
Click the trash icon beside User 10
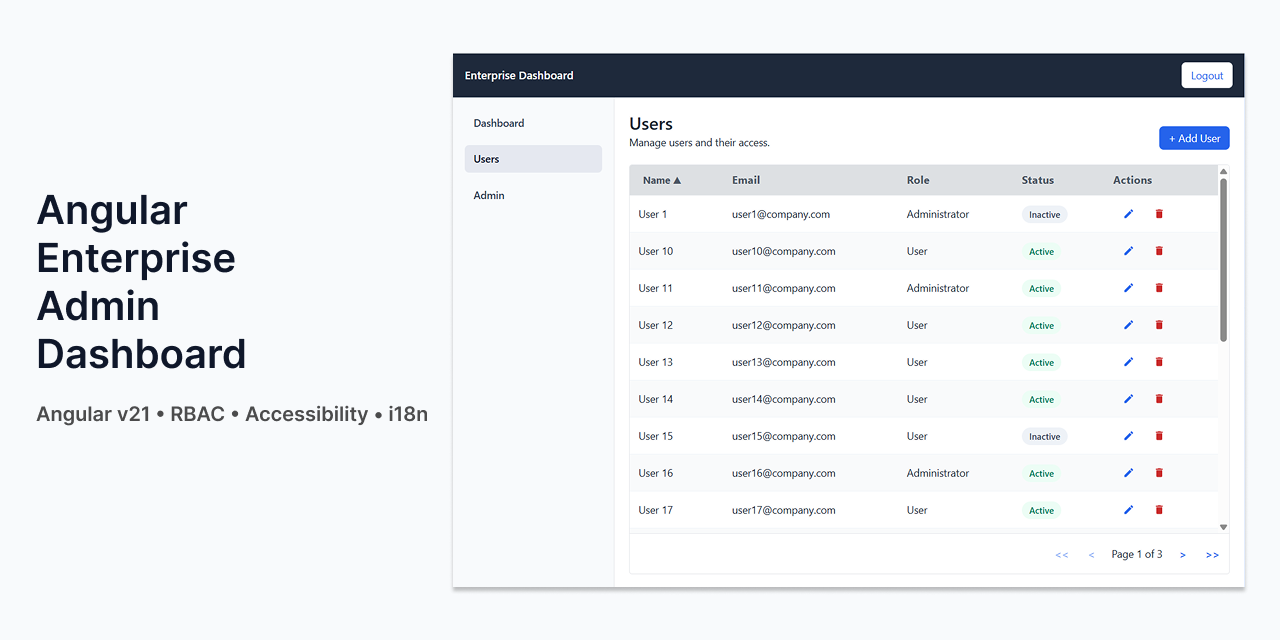[1158, 251]
